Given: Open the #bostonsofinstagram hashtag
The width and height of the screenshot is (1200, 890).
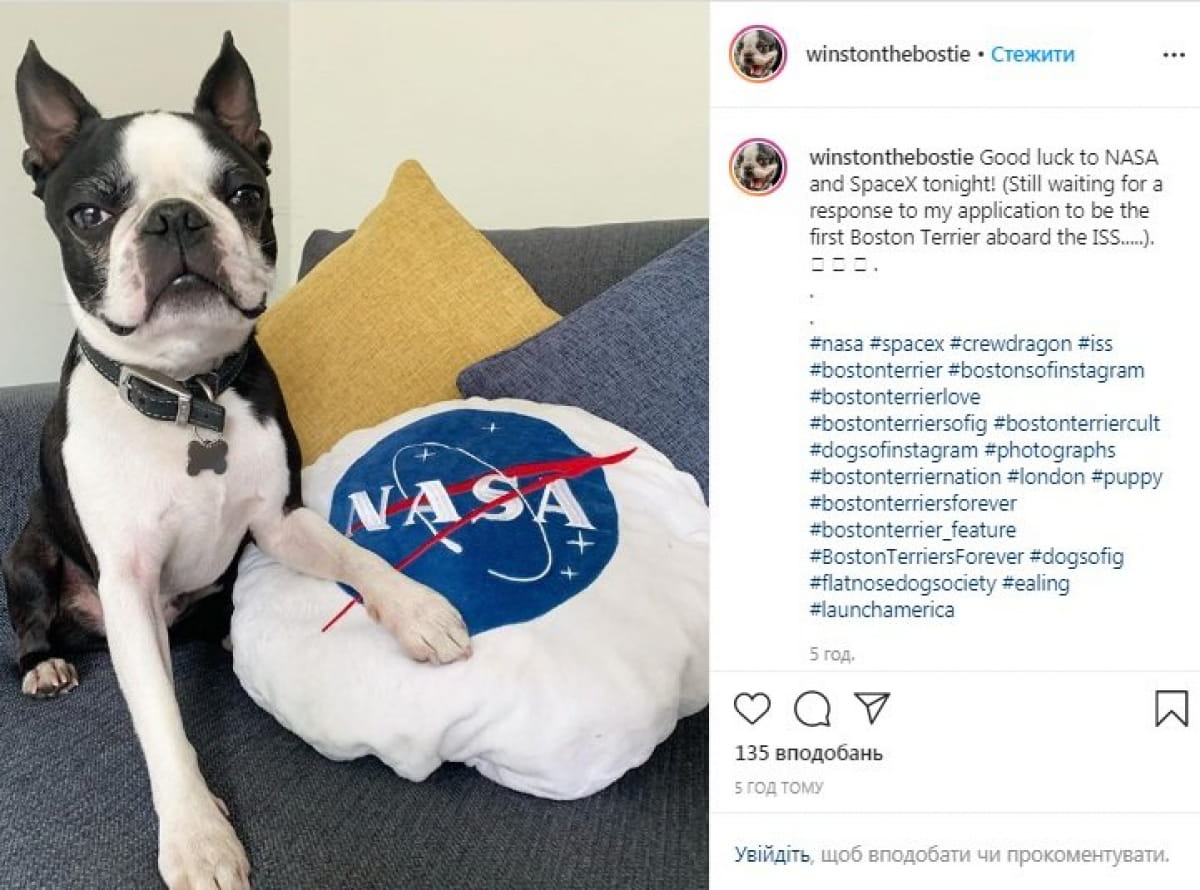Looking at the screenshot, I should [x=1046, y=370].
